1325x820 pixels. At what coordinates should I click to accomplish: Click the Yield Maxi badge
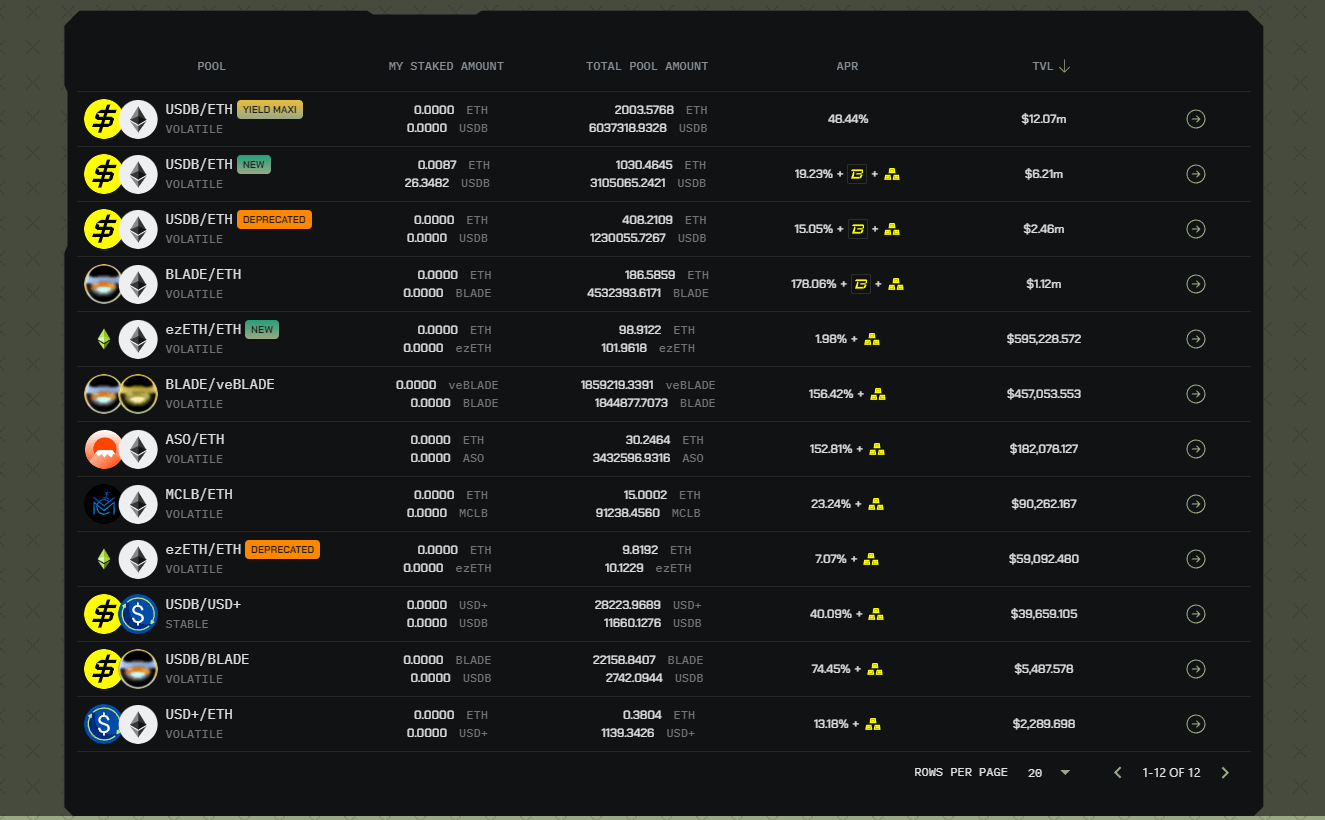pos(270,109)
